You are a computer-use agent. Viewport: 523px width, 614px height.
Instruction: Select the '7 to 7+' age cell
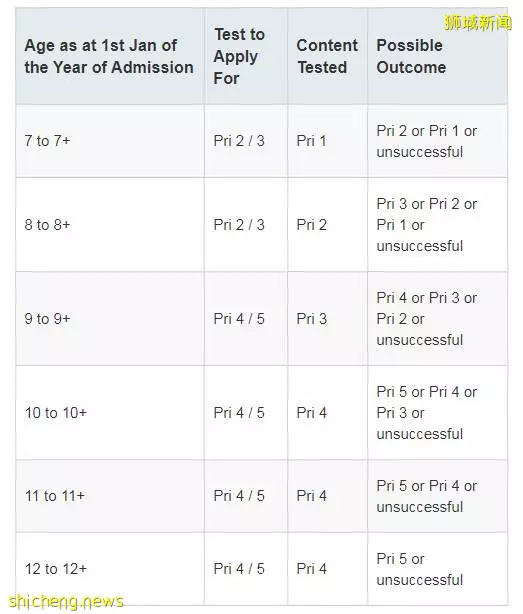point(47,141)
